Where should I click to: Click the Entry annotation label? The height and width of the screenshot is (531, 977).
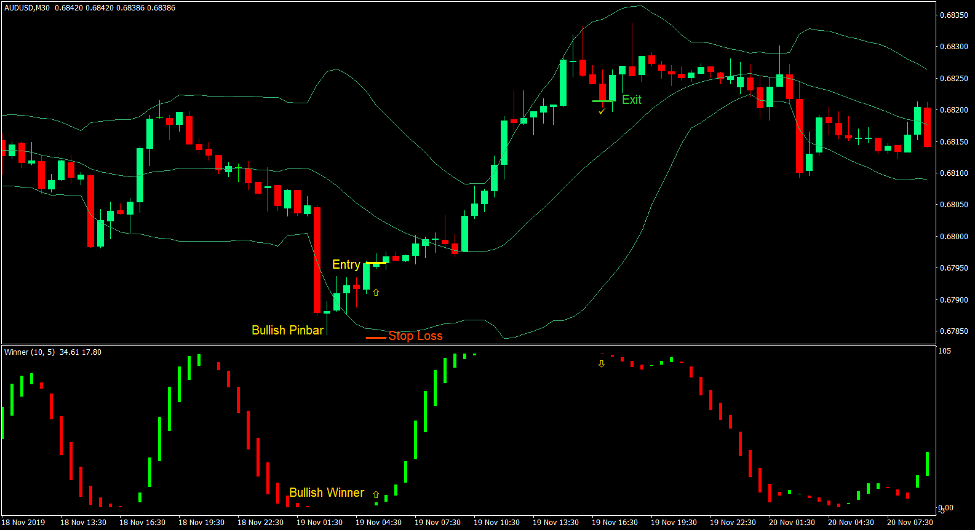(346, 264)
